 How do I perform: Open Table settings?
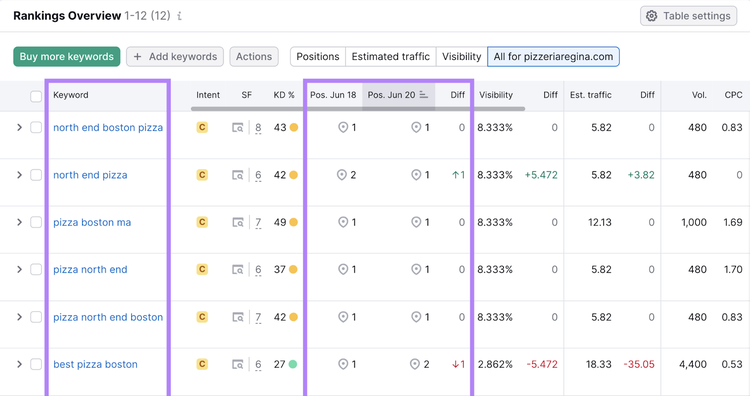coord(688,16)
